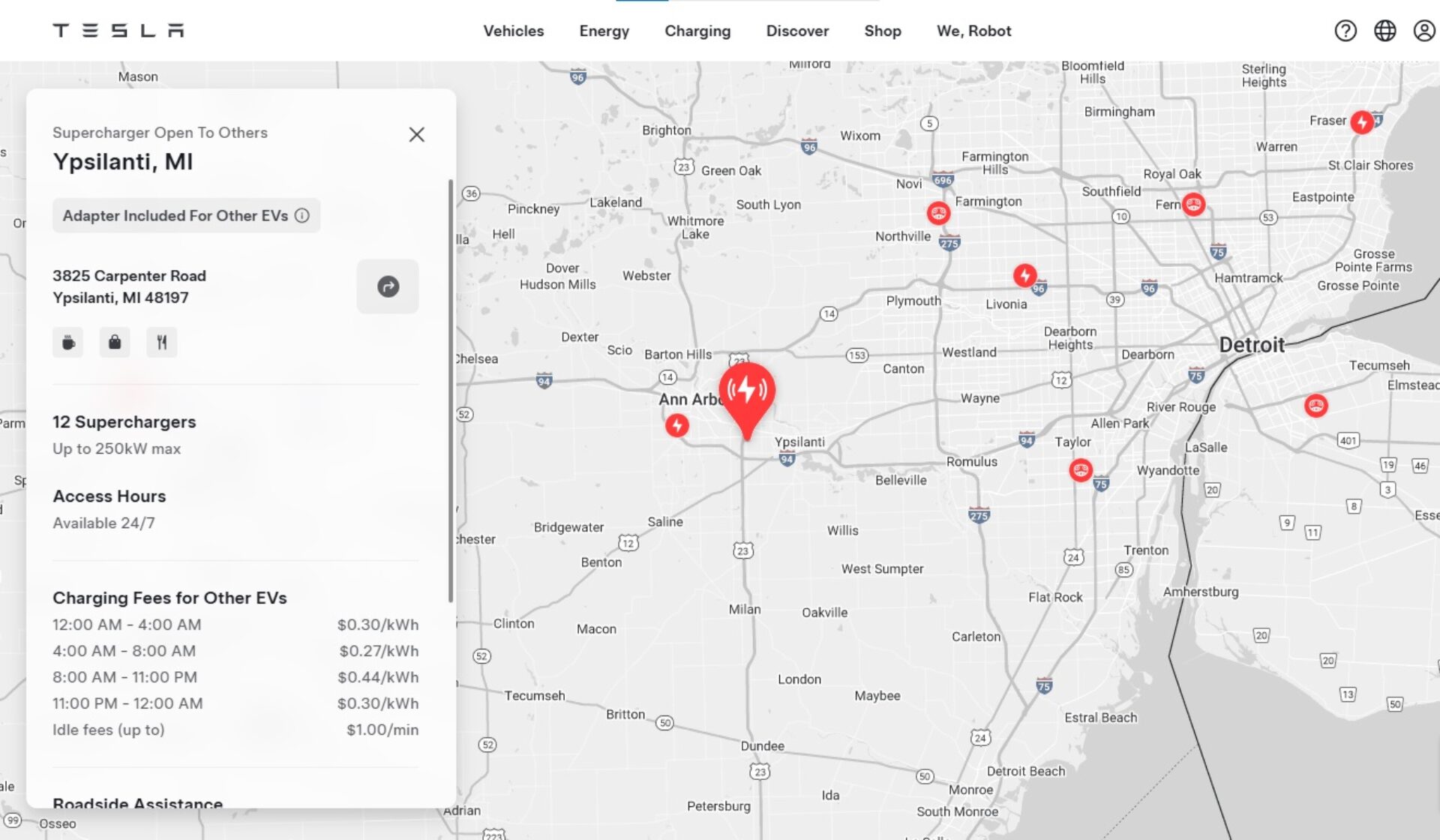This screenshot has height=840, width=1440.
Task: Open the Discover menu
Action: (797, 31)
